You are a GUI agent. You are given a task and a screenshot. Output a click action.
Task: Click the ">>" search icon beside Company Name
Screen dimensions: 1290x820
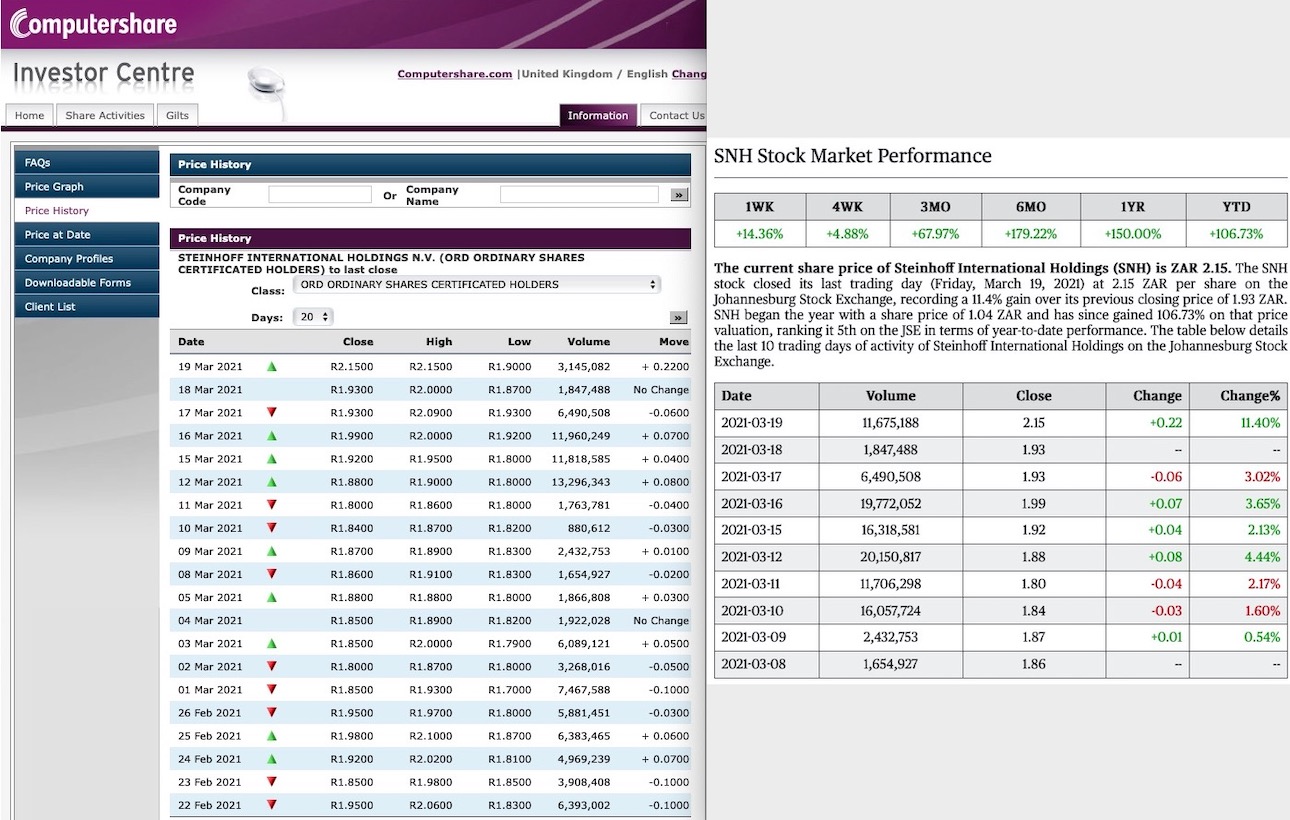(x=679, y=195)
